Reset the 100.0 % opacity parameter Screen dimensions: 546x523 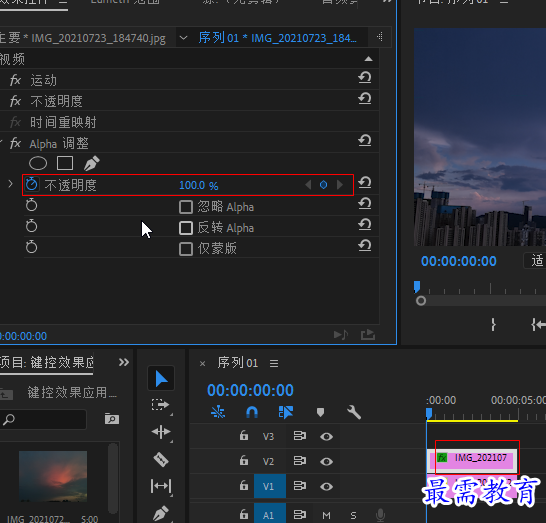365,183
